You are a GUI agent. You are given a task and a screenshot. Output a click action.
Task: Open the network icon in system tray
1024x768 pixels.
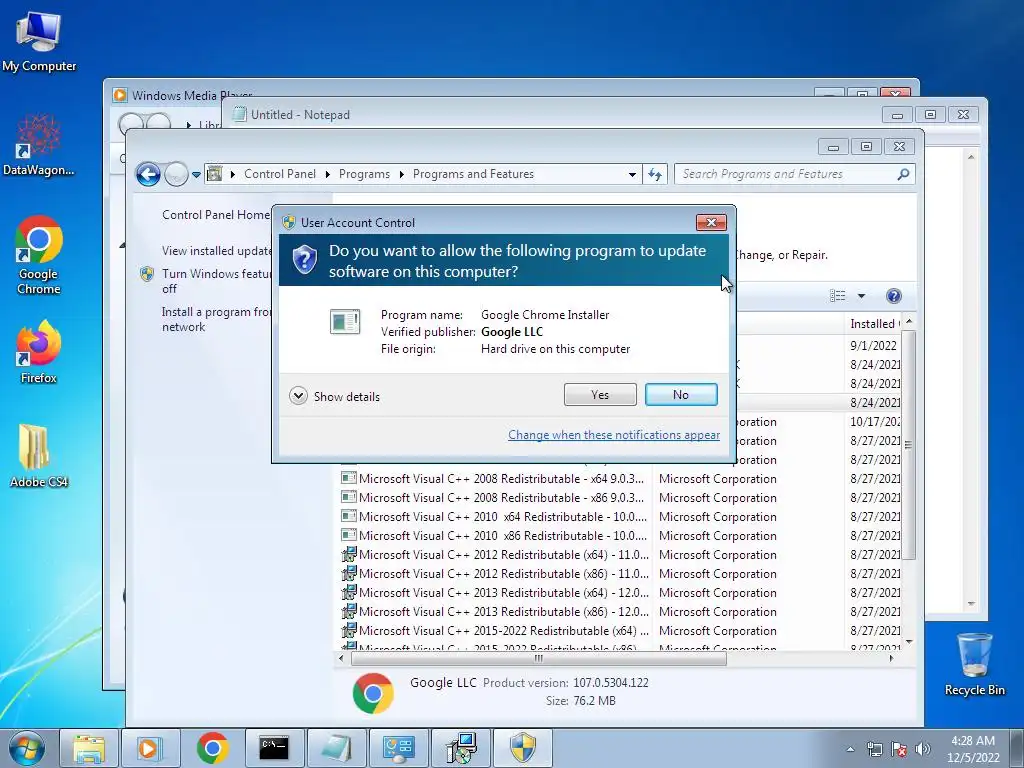coord(874,749)
